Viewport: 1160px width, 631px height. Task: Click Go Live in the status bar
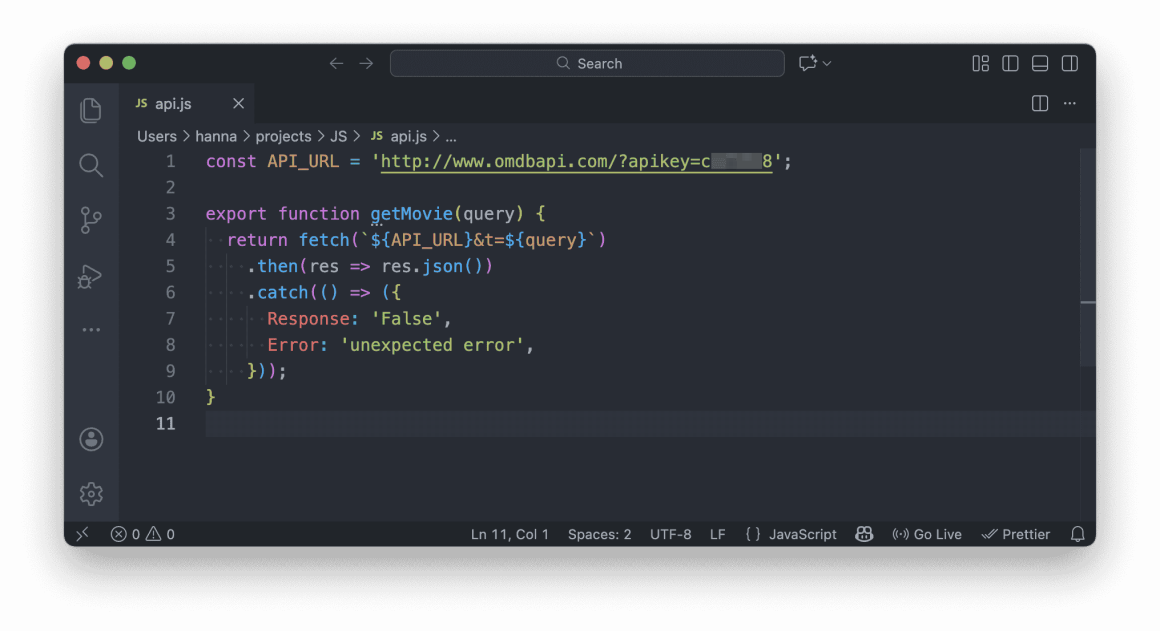pyautogui.click(x=927, y=534)
